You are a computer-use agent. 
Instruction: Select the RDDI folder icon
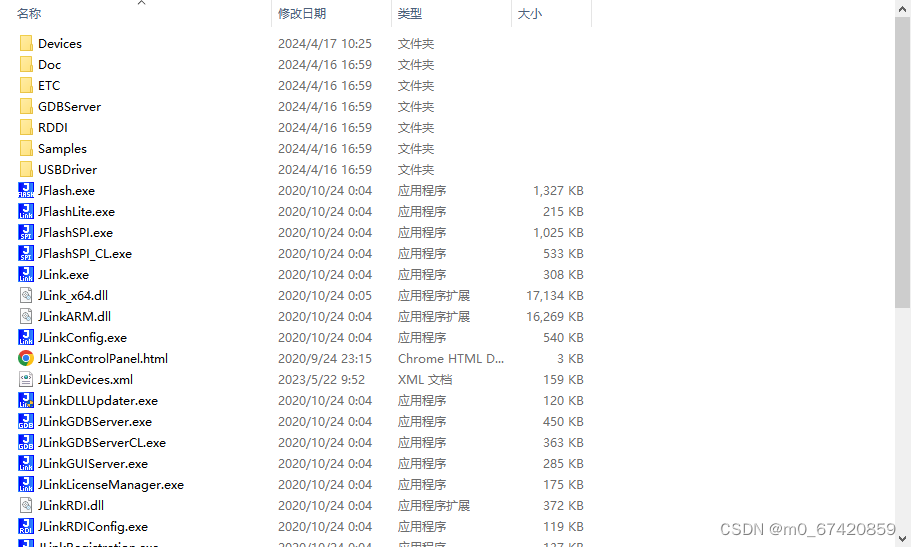pos(26,127)
